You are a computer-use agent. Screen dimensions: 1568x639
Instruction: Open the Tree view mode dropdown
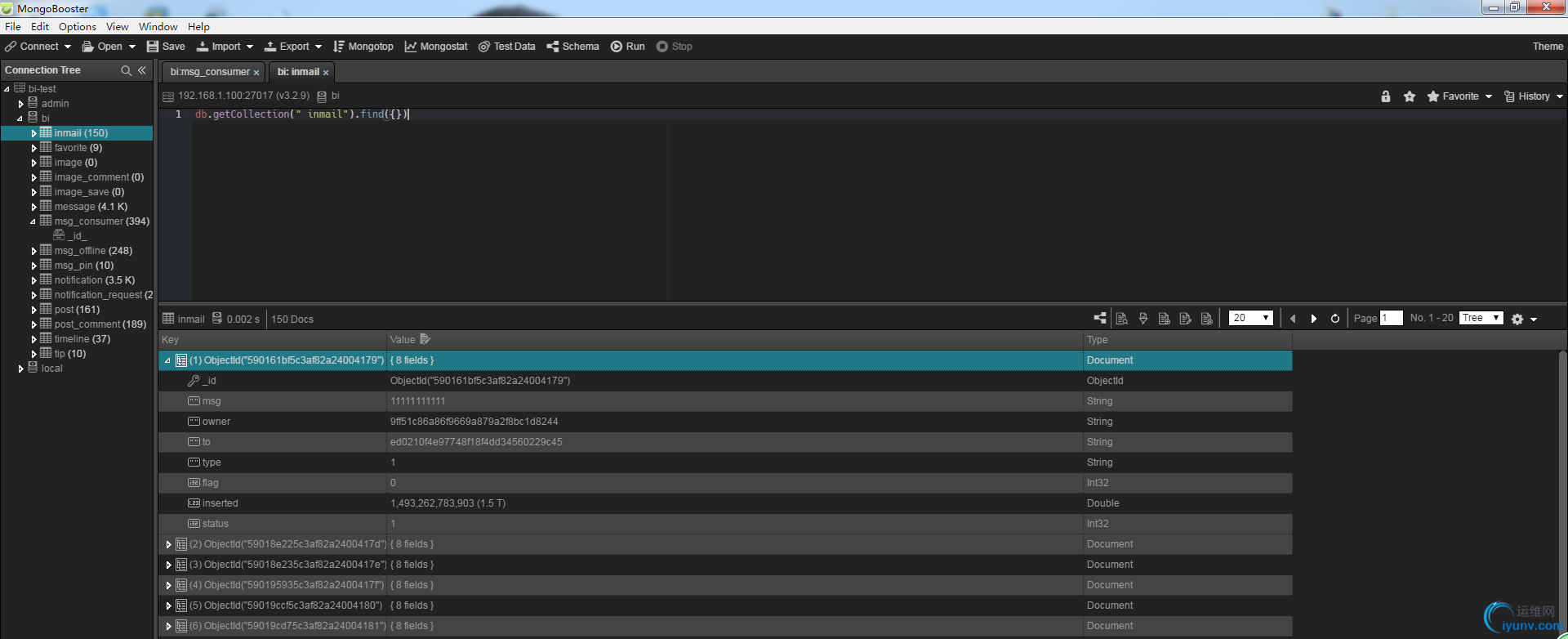(x=1481, y=318)
